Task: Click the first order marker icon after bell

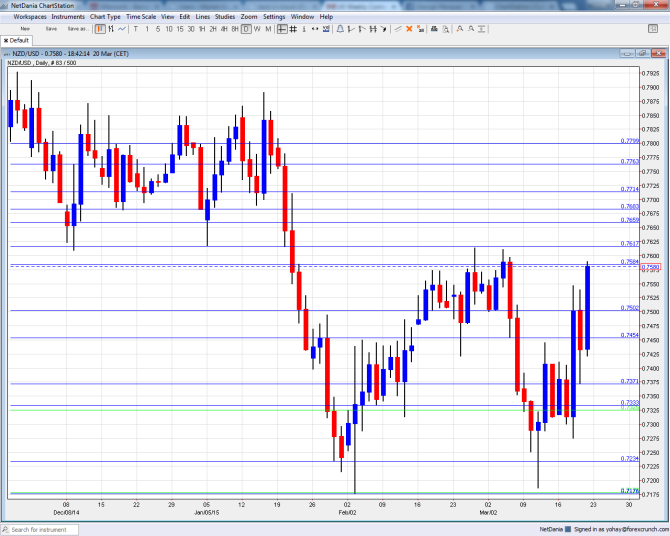Action: click(x=351, y=29)
